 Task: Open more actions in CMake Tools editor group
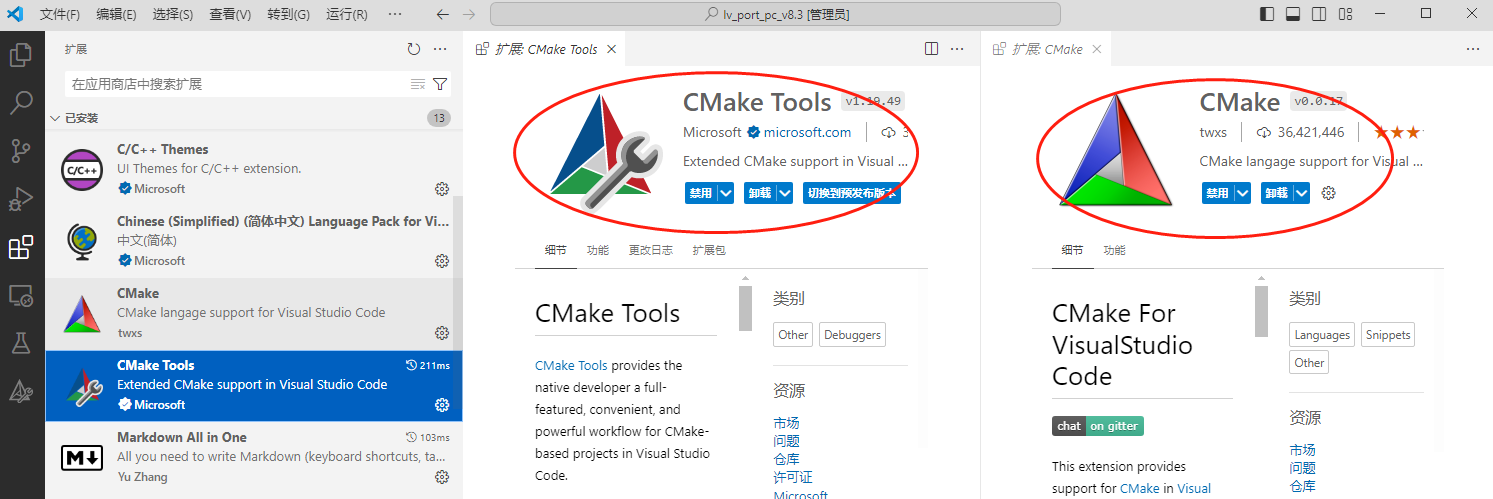958,49
